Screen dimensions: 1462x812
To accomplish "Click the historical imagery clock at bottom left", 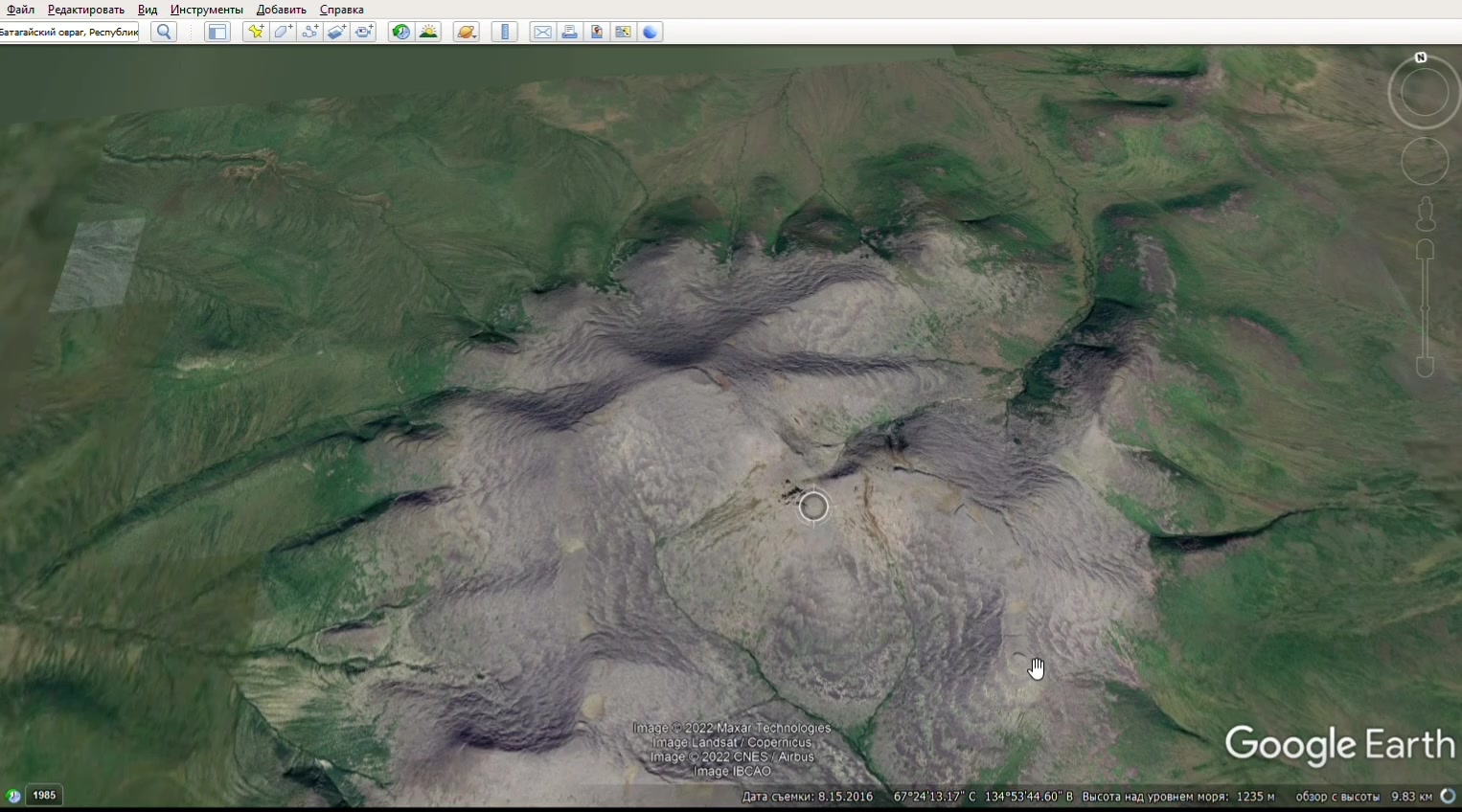I will tap(12, 795).
